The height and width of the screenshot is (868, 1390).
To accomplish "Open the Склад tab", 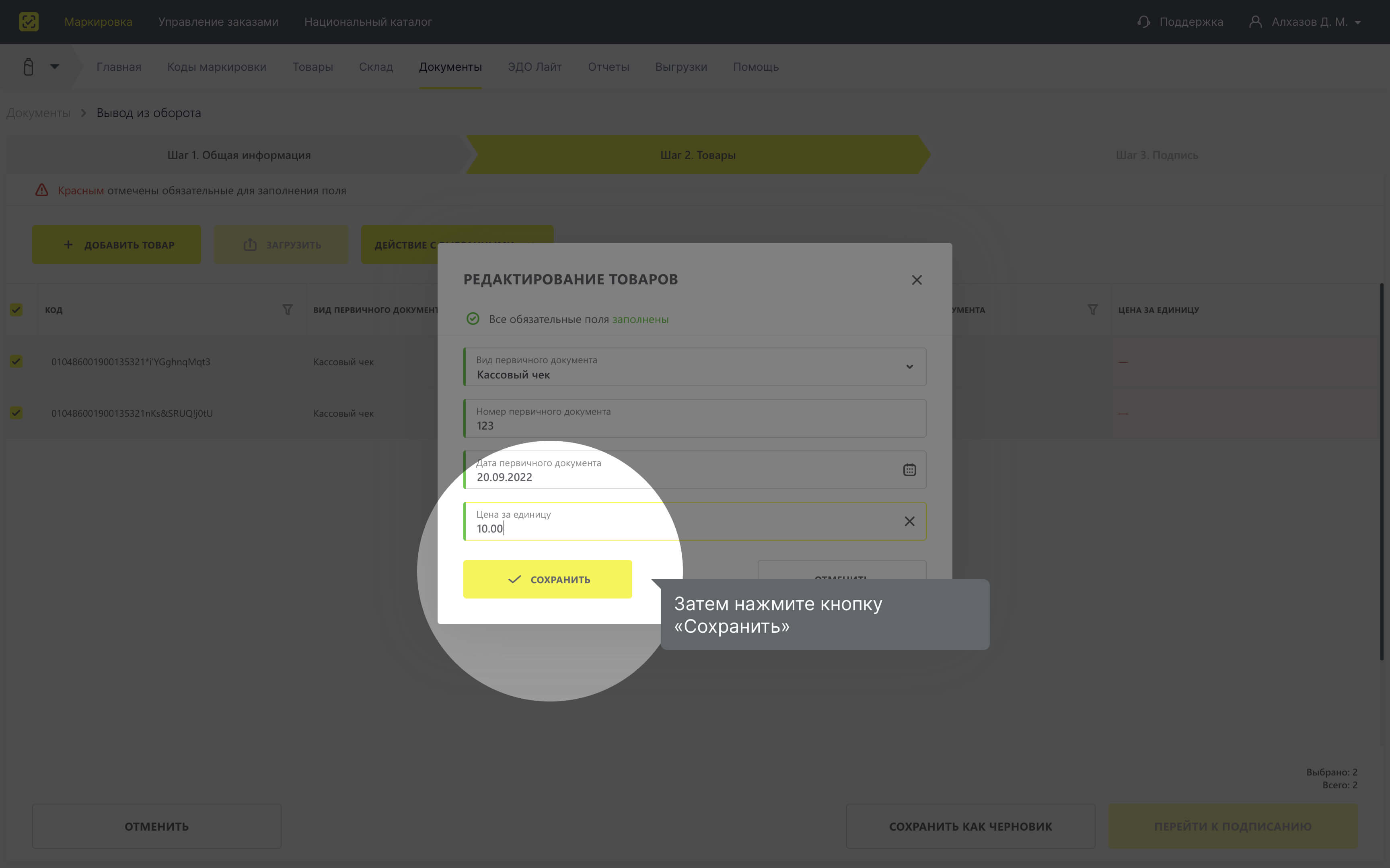I will [376, 67].
